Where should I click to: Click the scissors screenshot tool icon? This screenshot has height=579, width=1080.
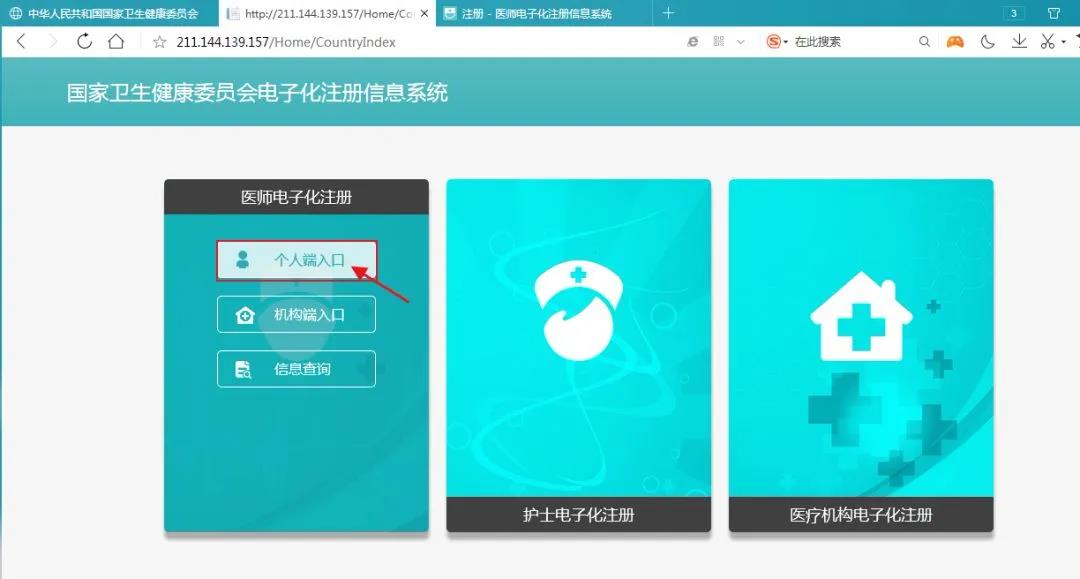coord(1047,42)
